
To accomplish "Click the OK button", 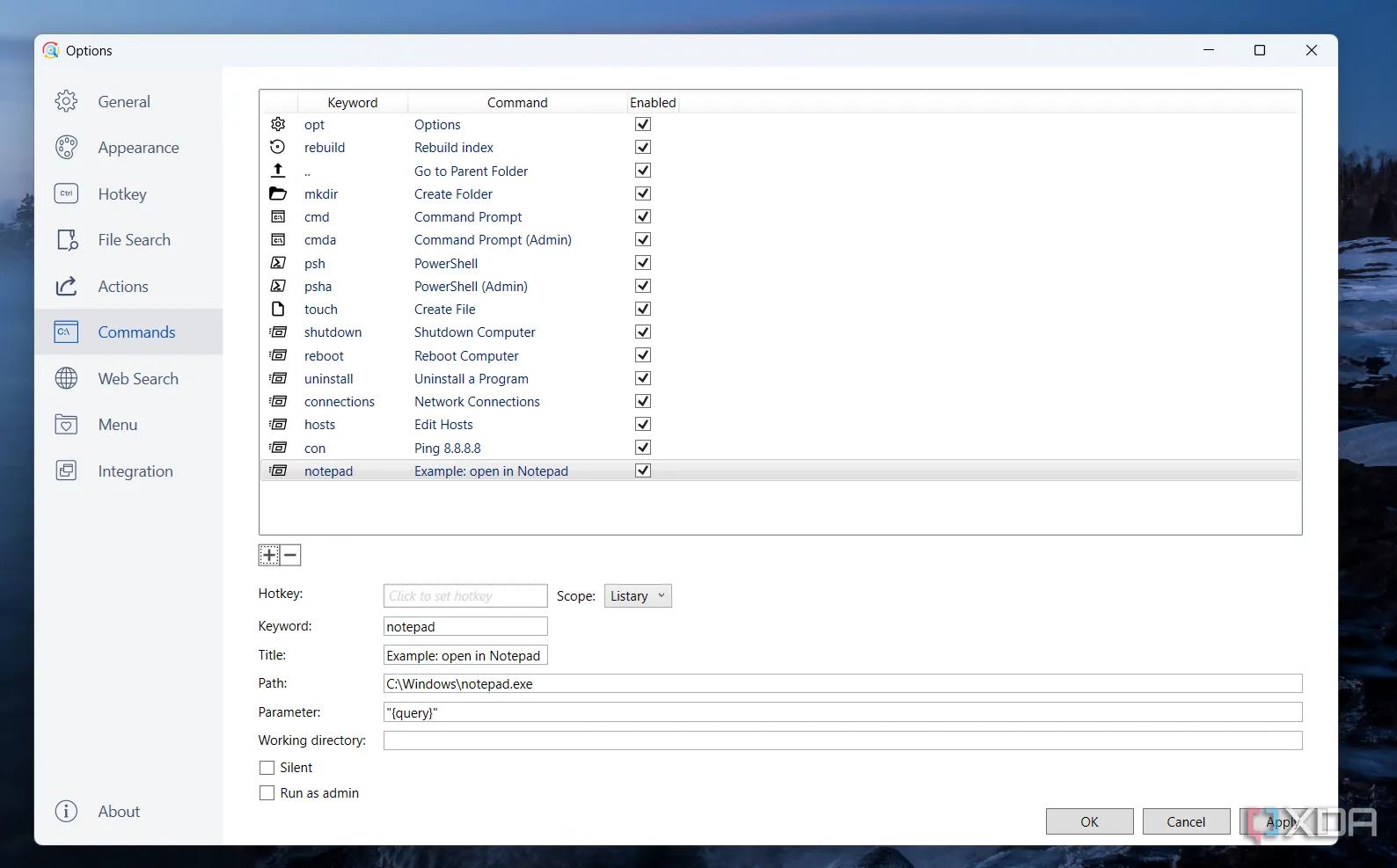I will [x=1089, y=821].
